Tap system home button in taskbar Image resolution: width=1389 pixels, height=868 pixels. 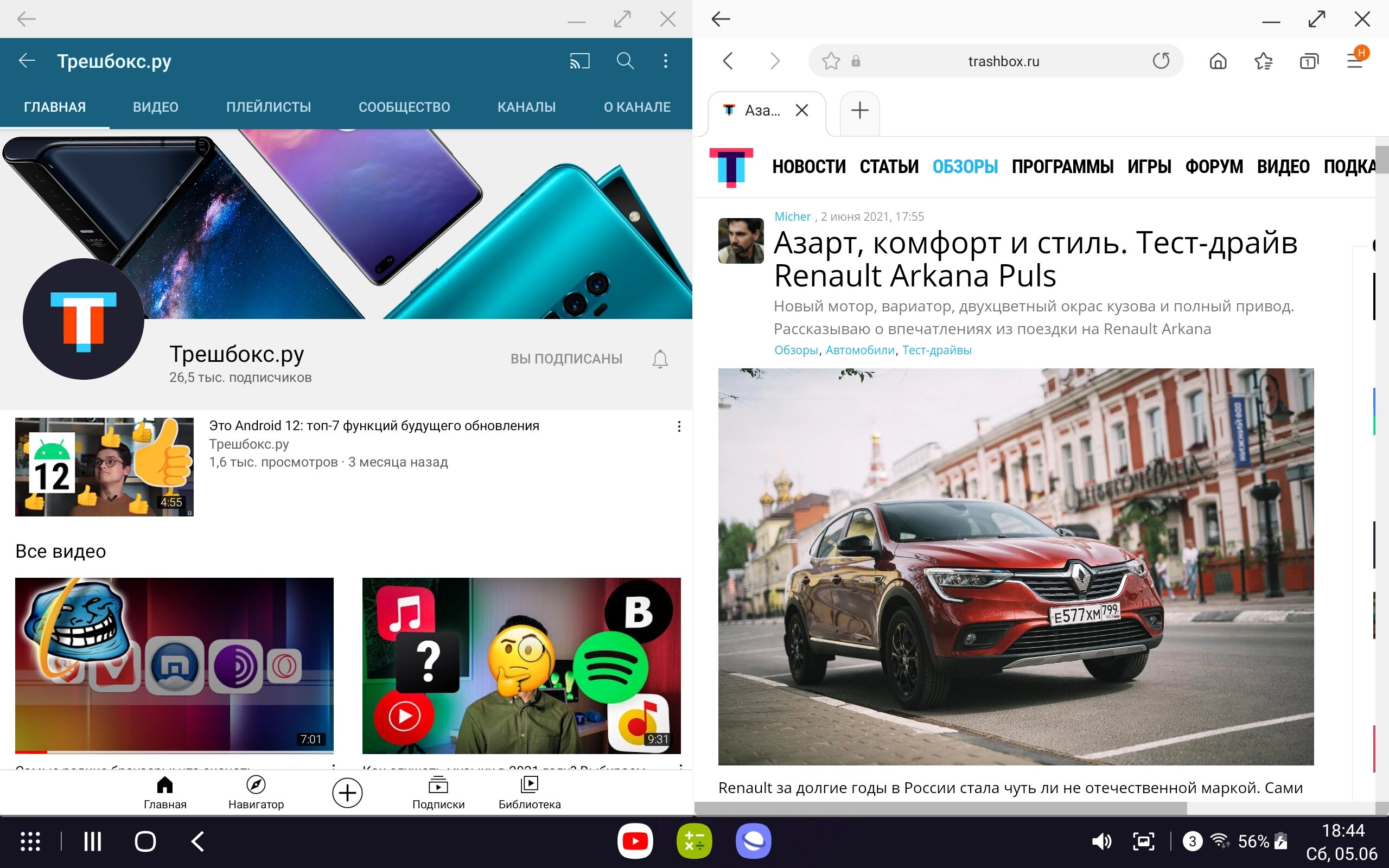(x=145, y=841)
